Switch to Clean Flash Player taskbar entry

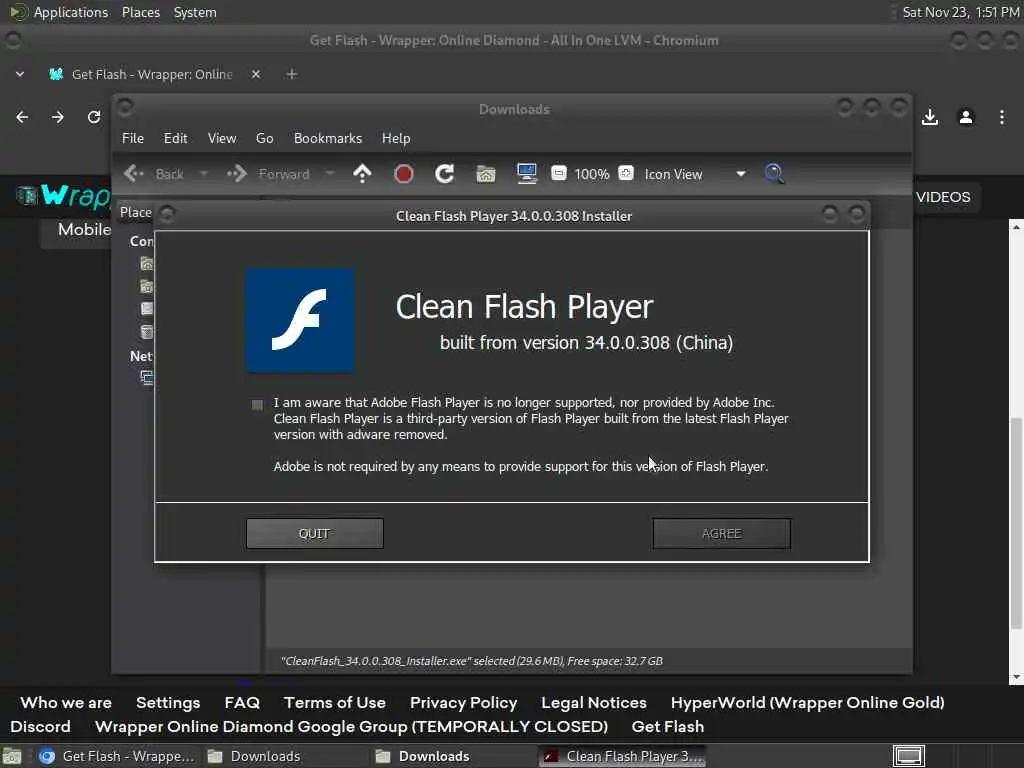623,756
